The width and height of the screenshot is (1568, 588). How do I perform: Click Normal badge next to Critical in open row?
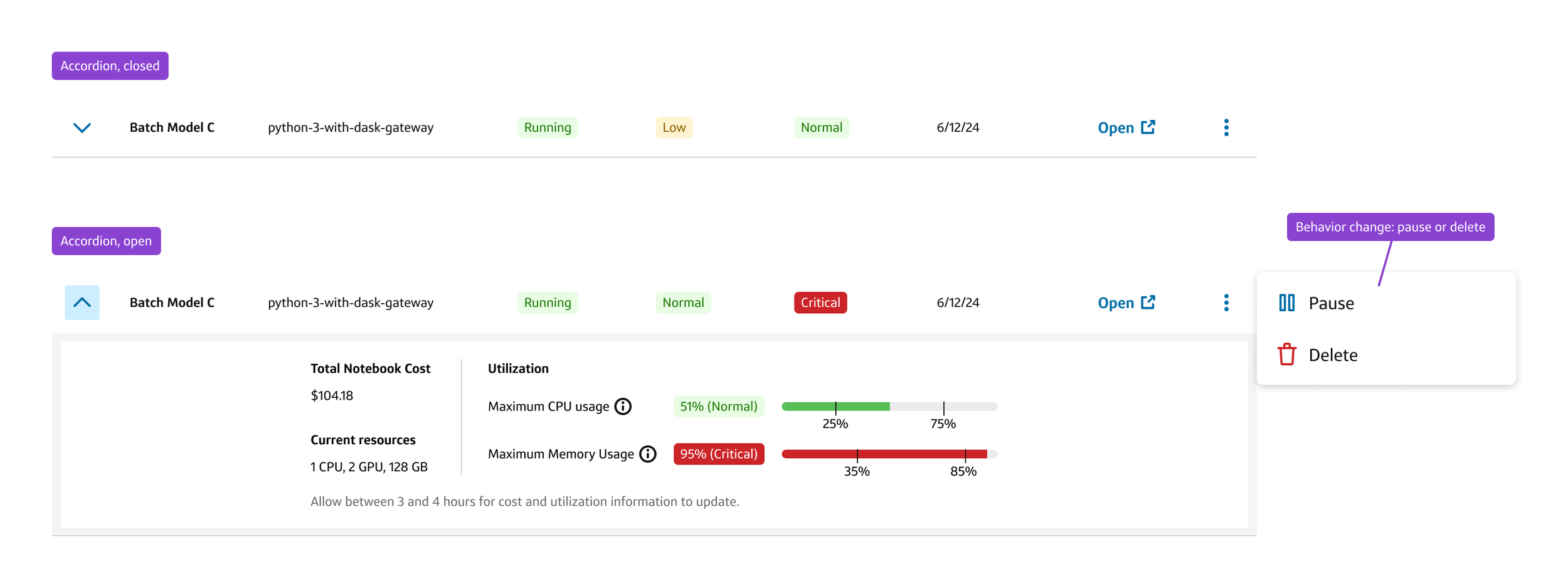pyautogui.click(x=683, y=302)
